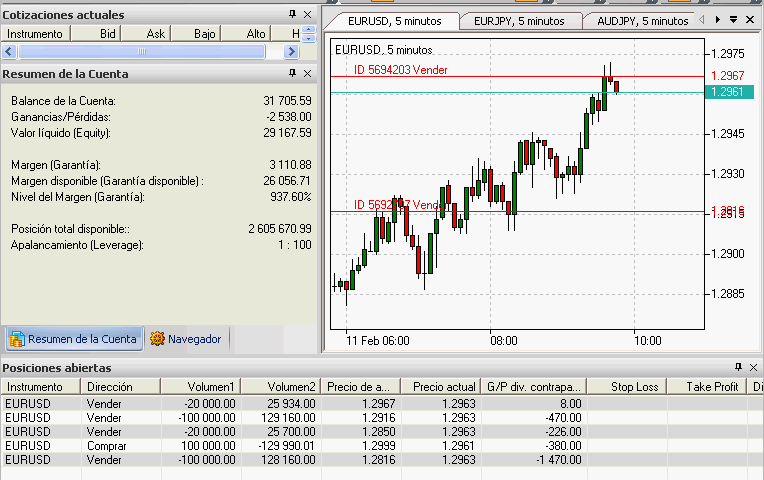
Task: Show next chart tabs with right arrow
Action: click(x=718, y=19)
